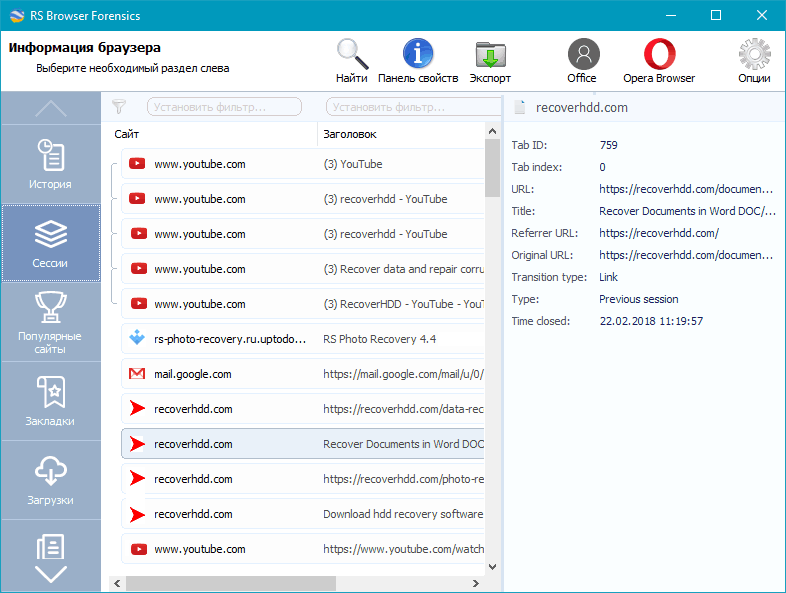Click the Title value Recover Documents in Word
The image size is (786, 593).
click(687, 211)
